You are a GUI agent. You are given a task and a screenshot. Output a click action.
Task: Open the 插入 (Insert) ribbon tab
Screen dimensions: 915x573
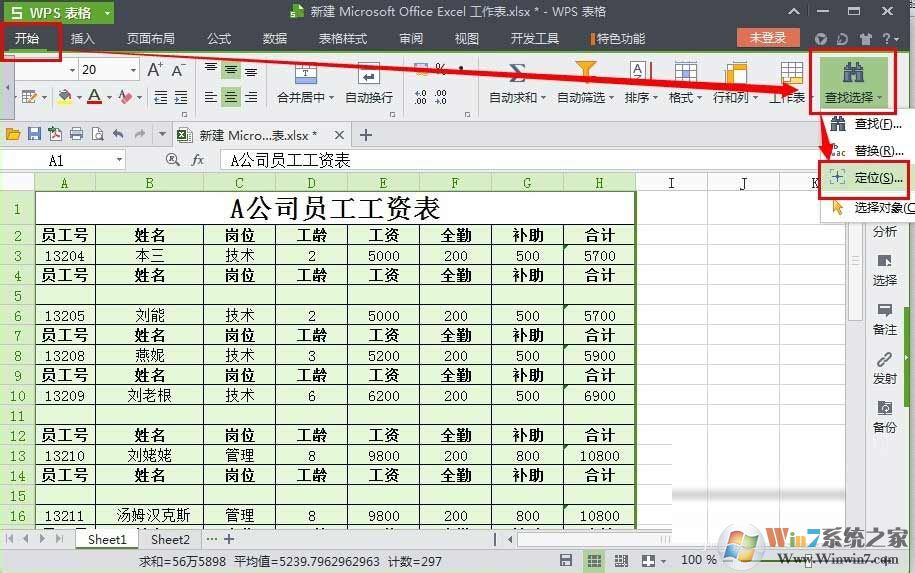pos(83,39)
